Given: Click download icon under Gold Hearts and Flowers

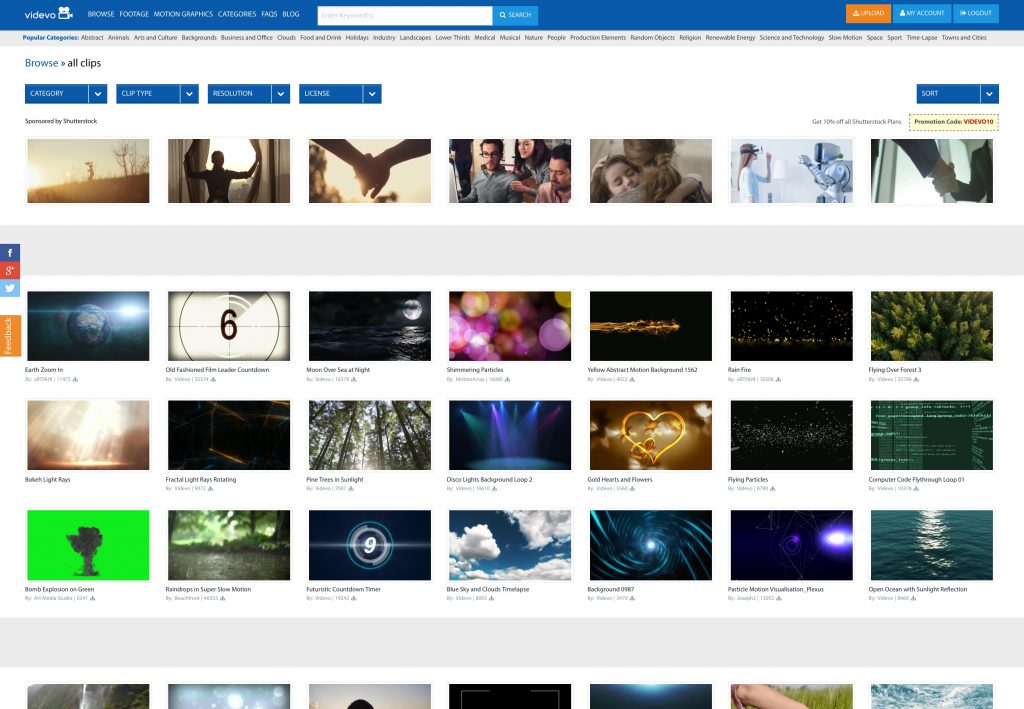Looking at the screenshot, I should tap(632, 488).
